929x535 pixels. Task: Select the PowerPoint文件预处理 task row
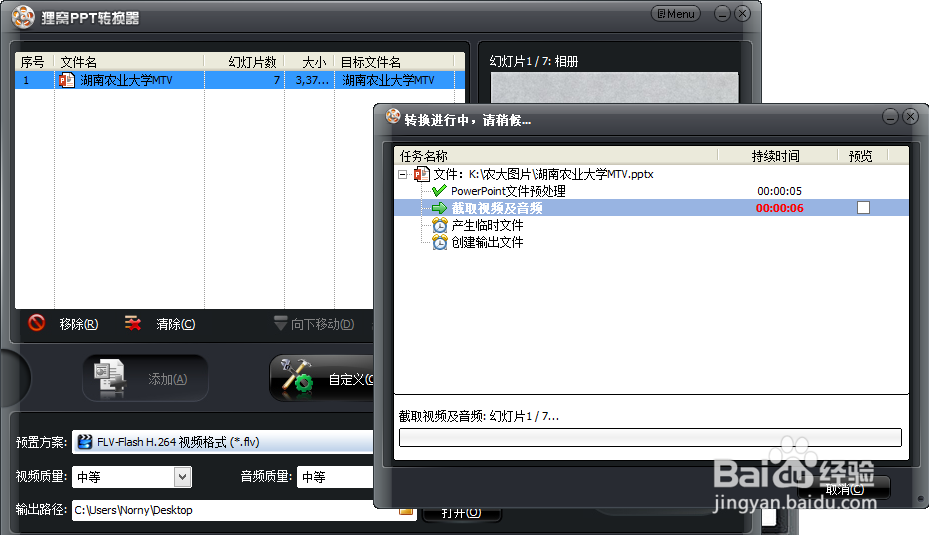point(651,191)
